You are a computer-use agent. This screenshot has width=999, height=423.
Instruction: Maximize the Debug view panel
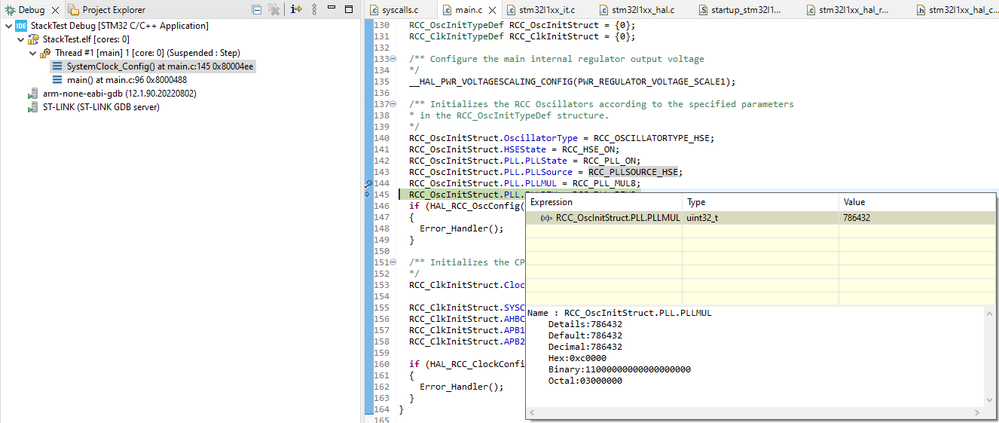click(349, 9)
